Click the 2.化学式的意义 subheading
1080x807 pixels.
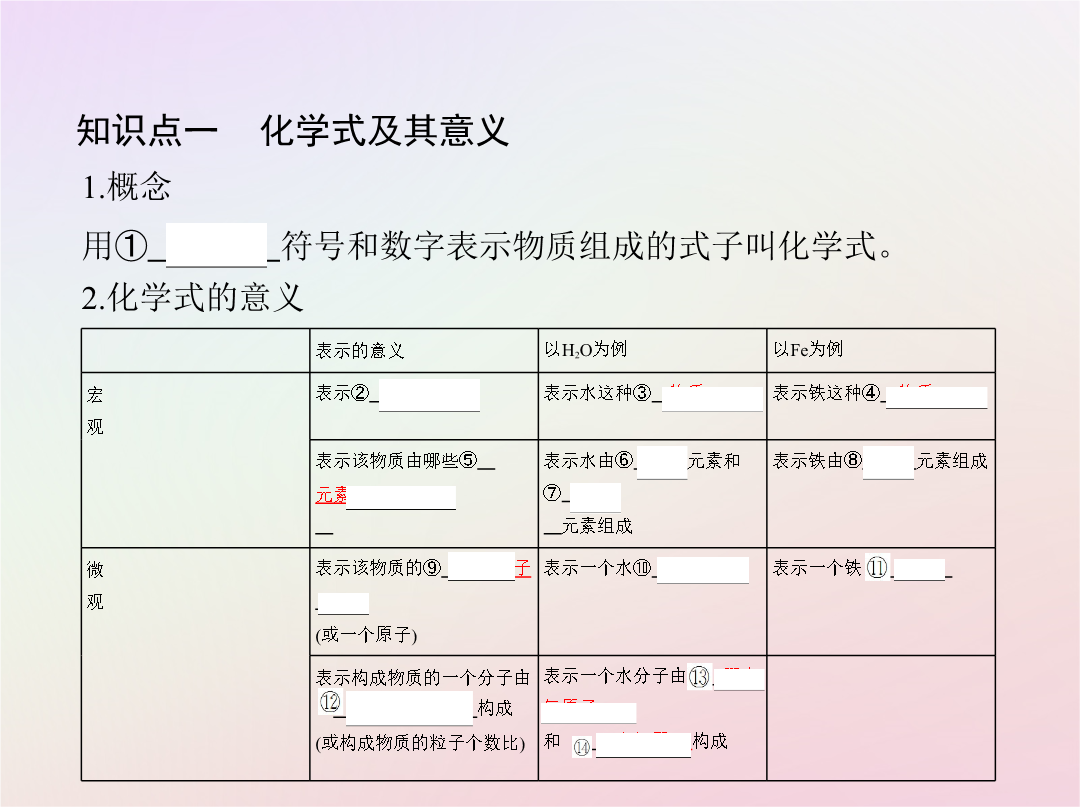pos(192,297)
